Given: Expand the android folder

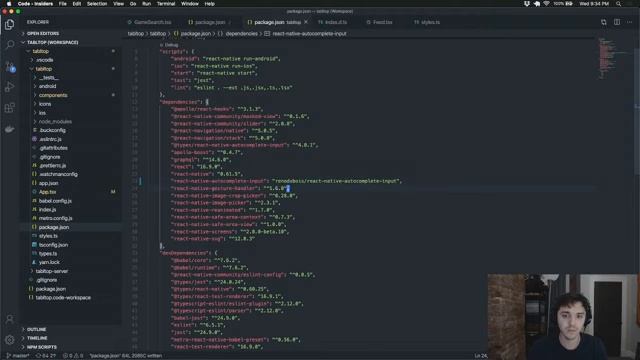Looking at the screenshot, I should 47,87.
